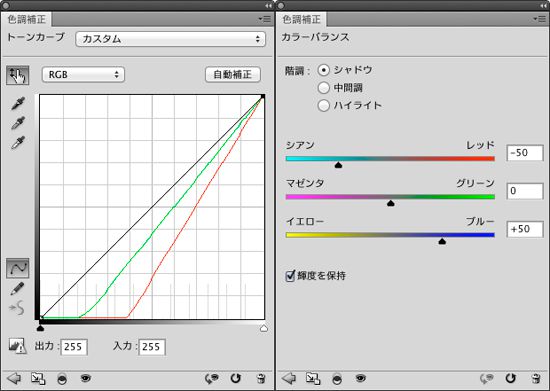Screen dimensions: 550x391
Task: Click the イエロー–ブルー slider handle
Action: pos(442,241)
